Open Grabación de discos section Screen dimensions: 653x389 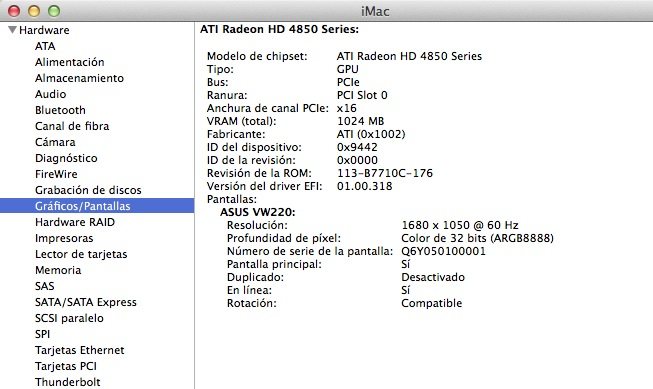pos(88,190)
